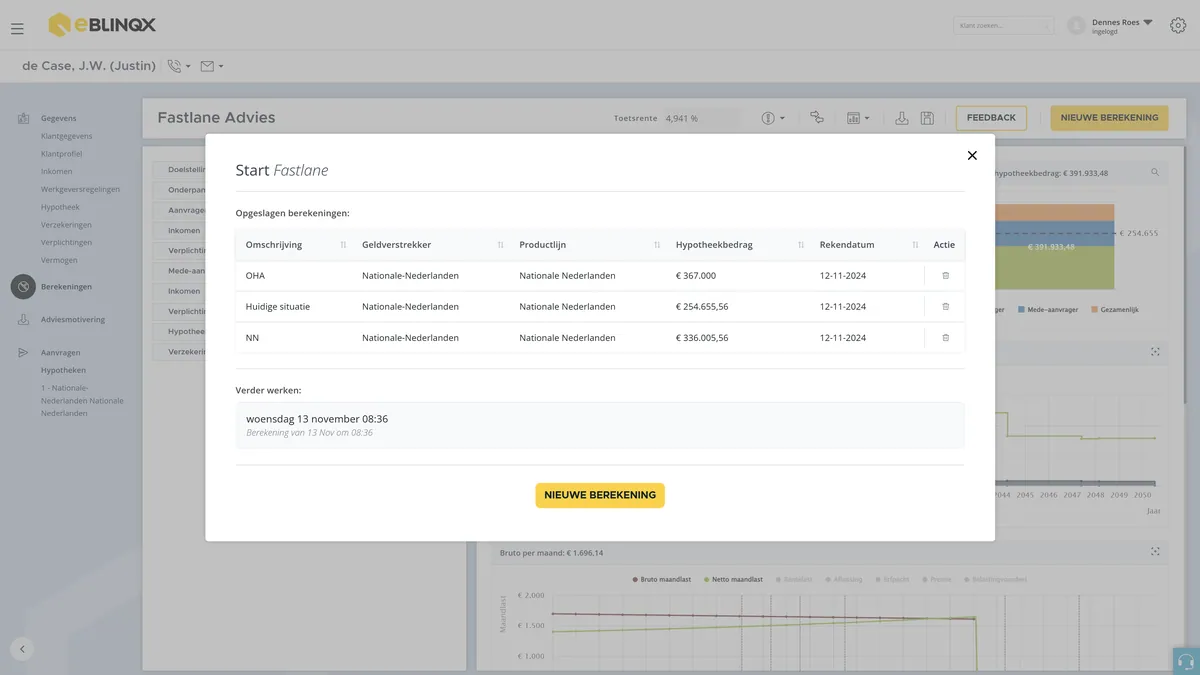Image resolution: width=1200 pixels, height=675 pixels.
Task: Click the Gegevens sidebar icon
Action: [x=23, y=119]
